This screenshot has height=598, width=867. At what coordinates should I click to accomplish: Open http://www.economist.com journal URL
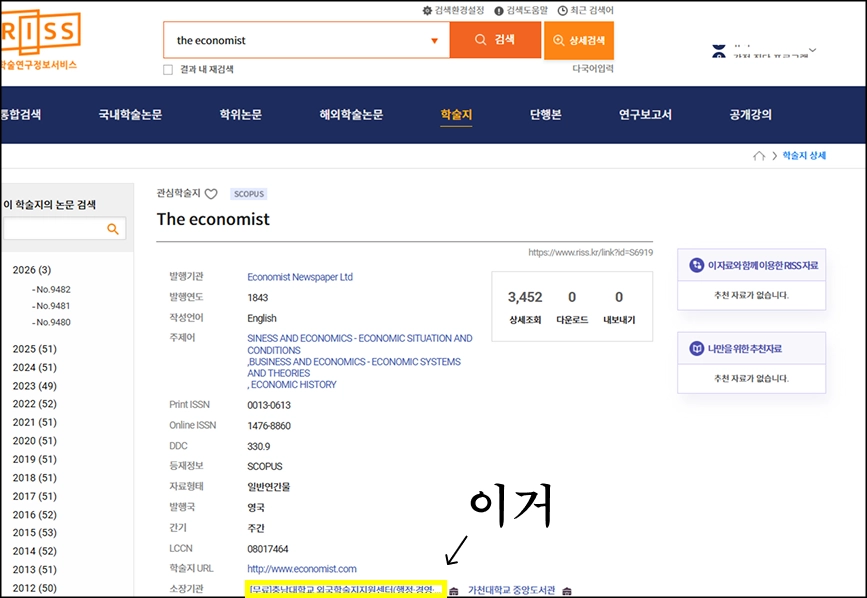click(301, 569)
